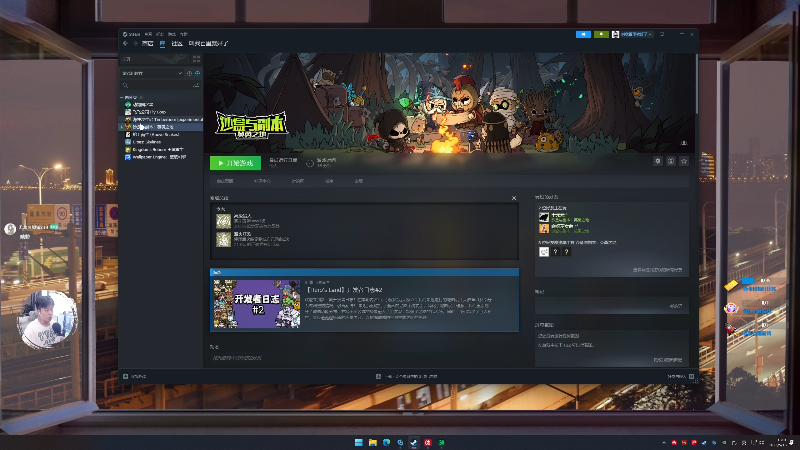The width and height of the screenshot is (800, 450).
Task: Open the 游戏 (Games) menu
Action: pyautogui.click(x=172, y=34)
